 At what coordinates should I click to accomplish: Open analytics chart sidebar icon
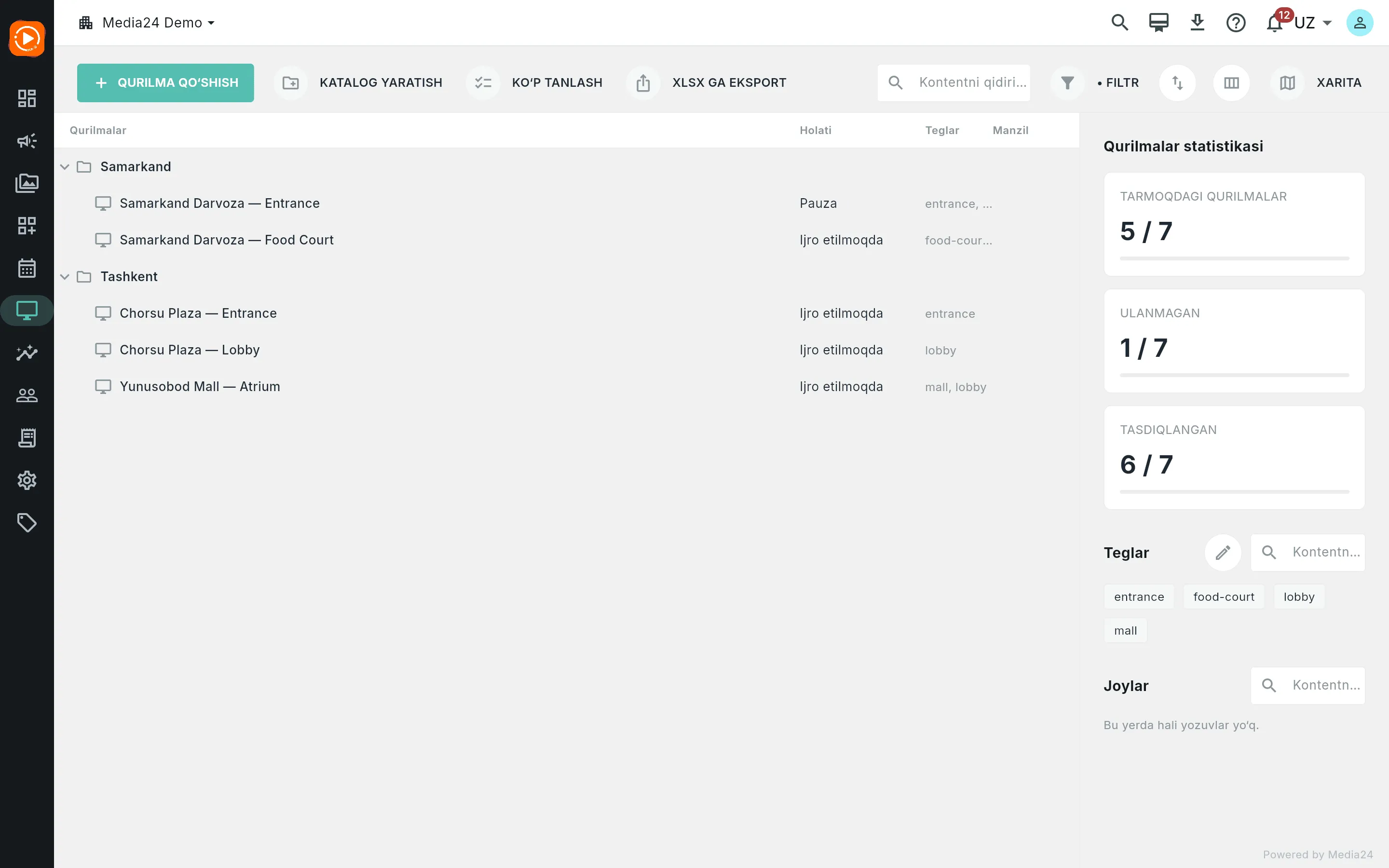(x=27, y=353)
